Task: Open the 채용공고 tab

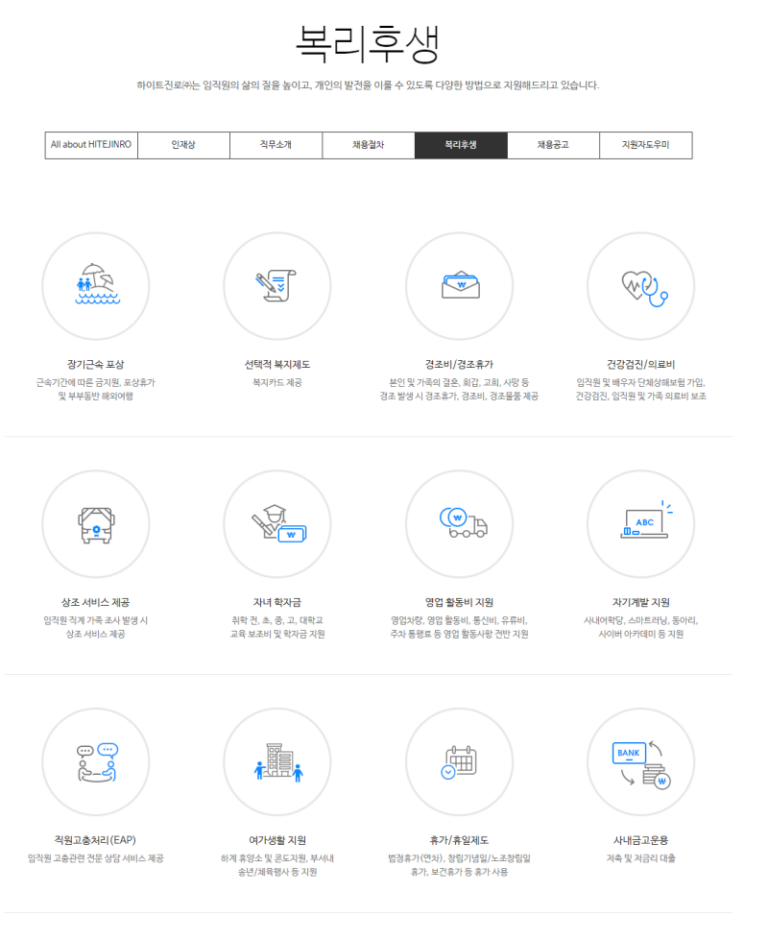Action: (553, 145)
